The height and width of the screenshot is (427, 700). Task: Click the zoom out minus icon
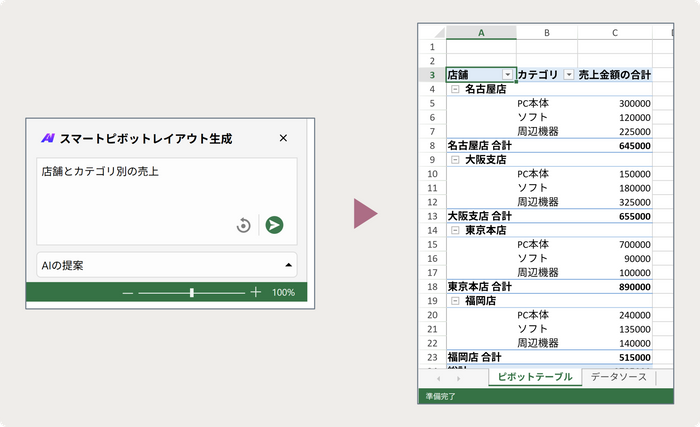coord(127,292)
